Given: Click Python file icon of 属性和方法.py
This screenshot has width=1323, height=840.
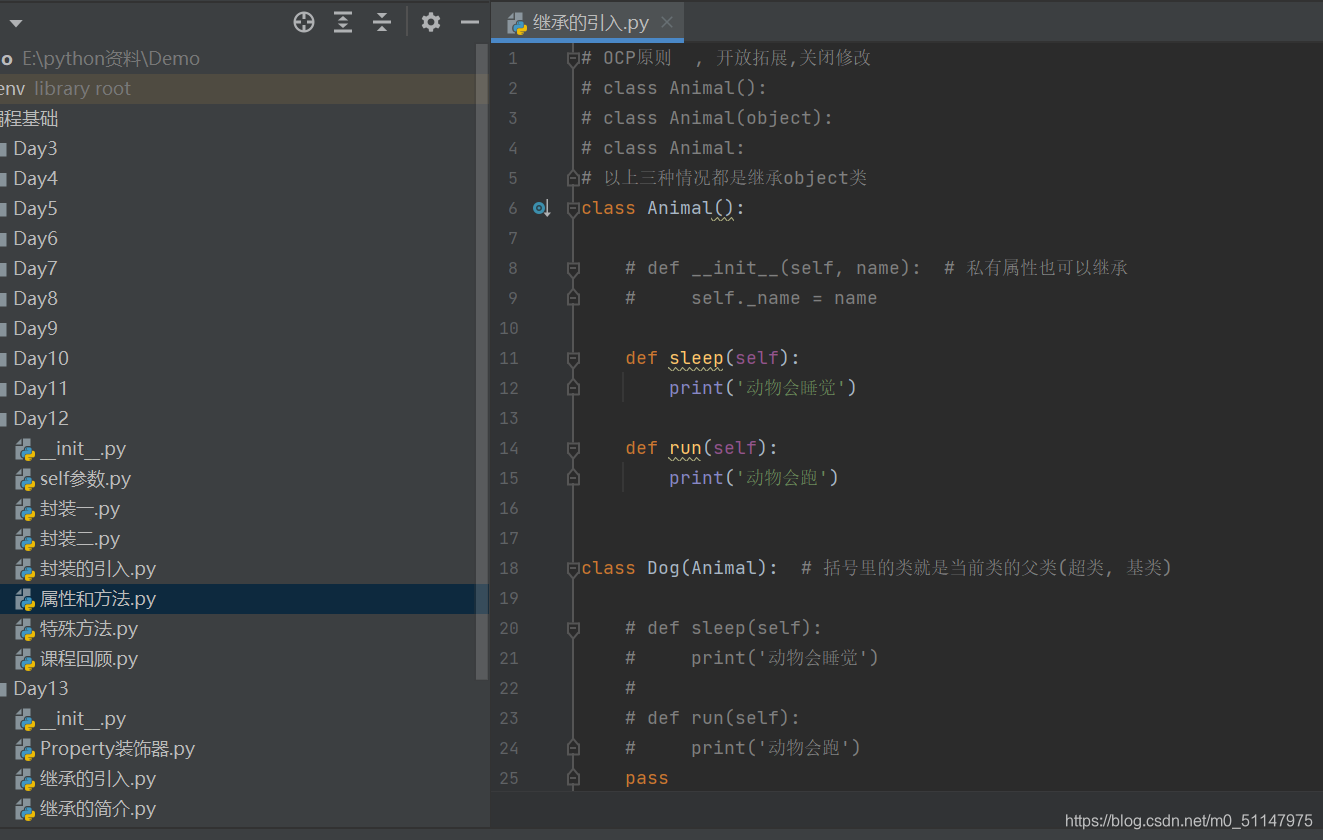Looking at the screenshot, I should (25, 599).
